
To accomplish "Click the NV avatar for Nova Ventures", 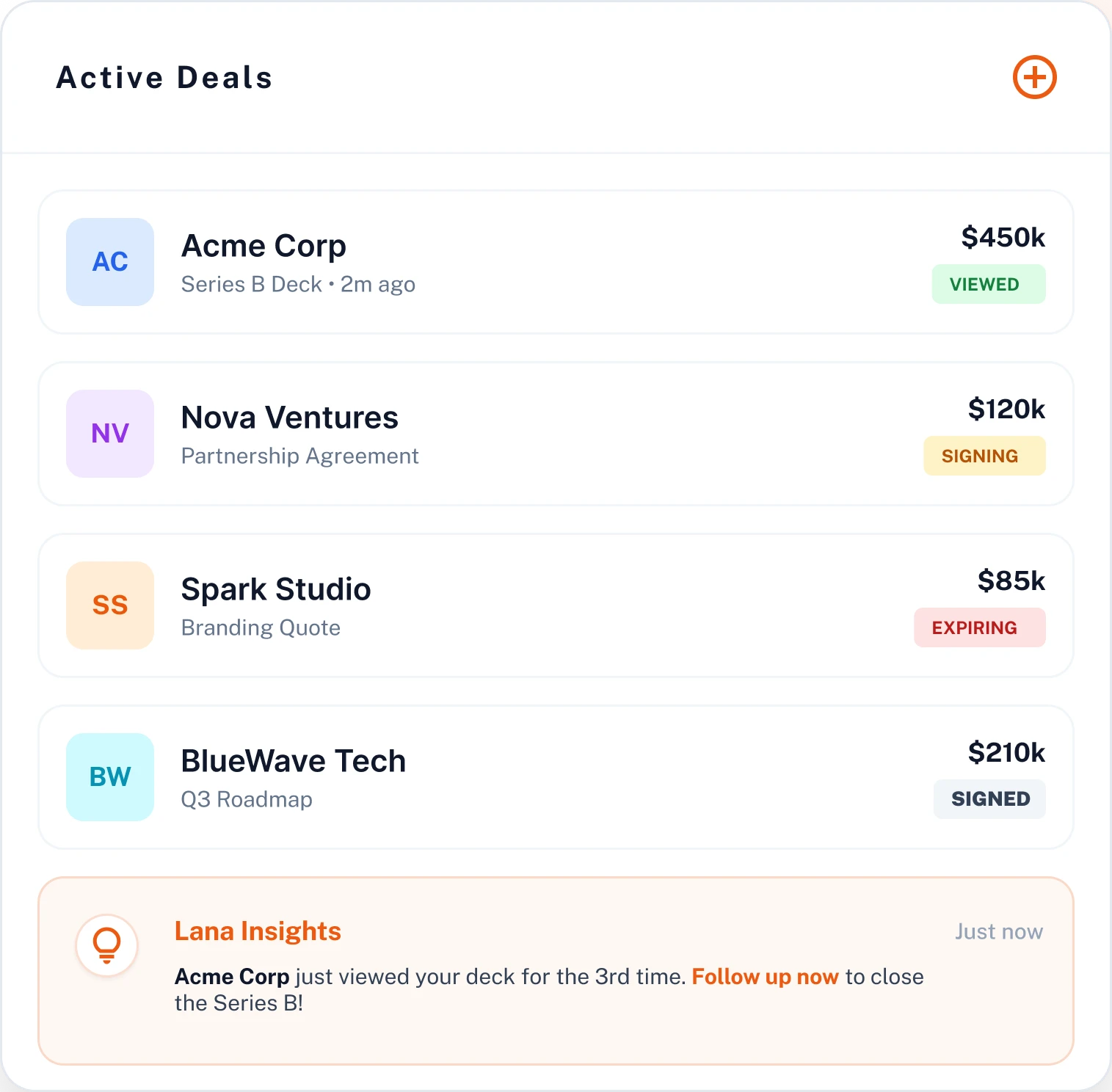I will pyautogui.click(x=110, y=434).
